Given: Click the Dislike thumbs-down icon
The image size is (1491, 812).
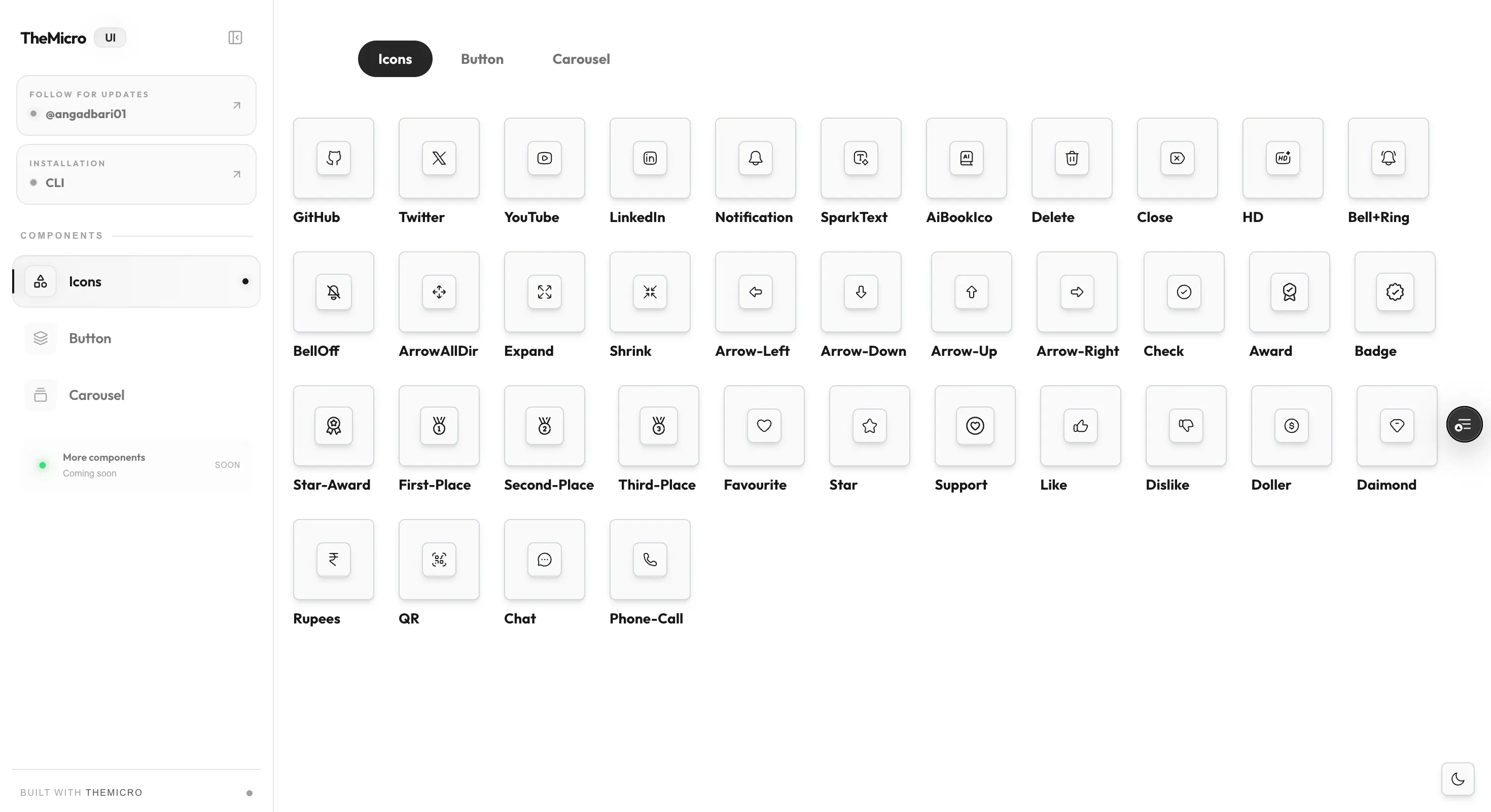Looking at the screenshot, I should [x=1186, y=426].
